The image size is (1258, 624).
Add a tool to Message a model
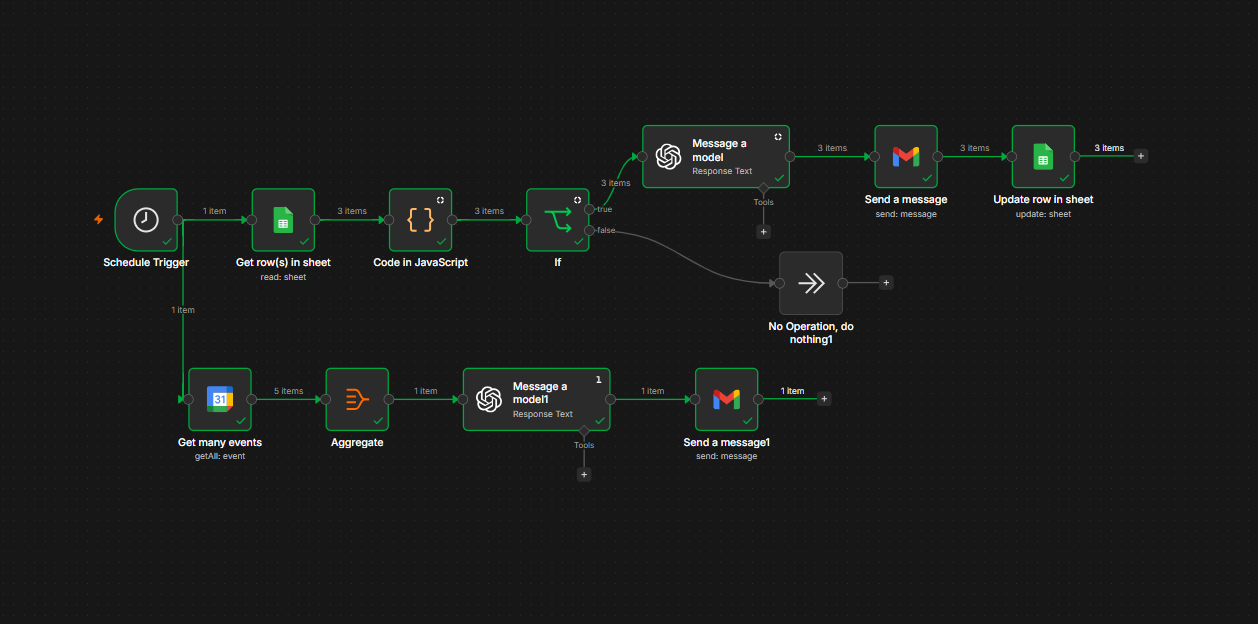click(763, 232)
